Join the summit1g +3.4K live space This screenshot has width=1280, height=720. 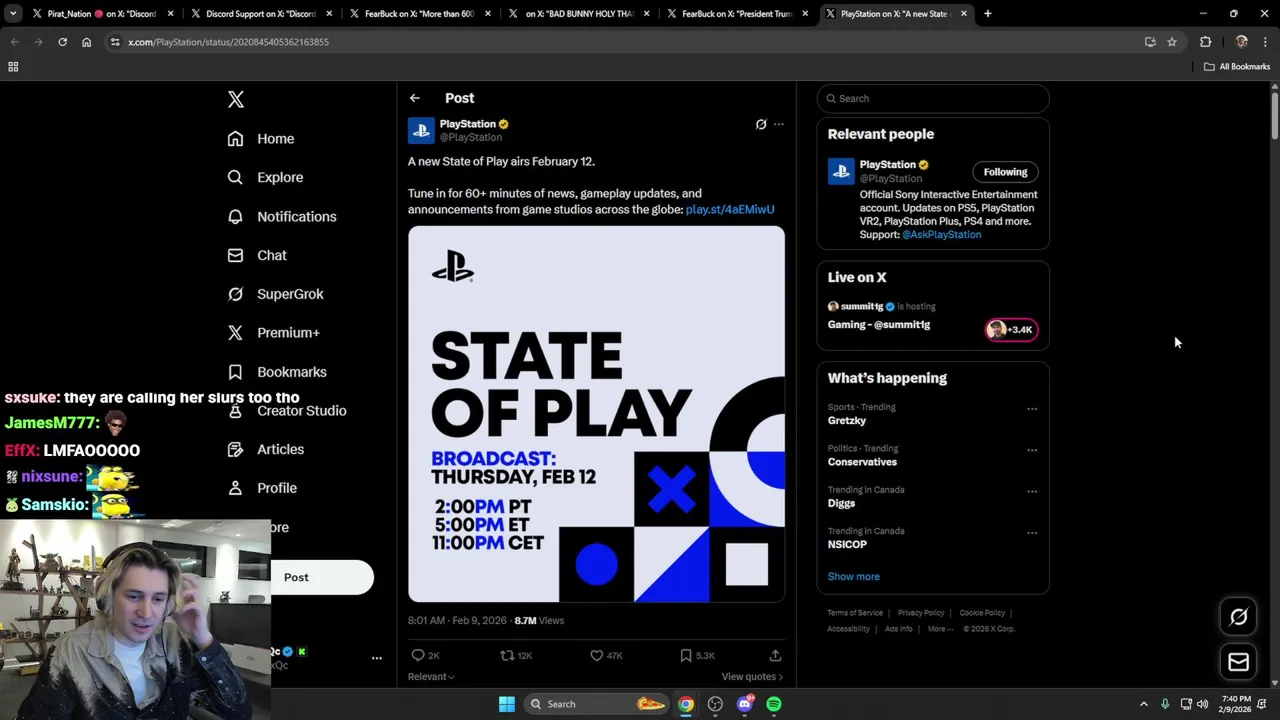[x=1011, y=330]
